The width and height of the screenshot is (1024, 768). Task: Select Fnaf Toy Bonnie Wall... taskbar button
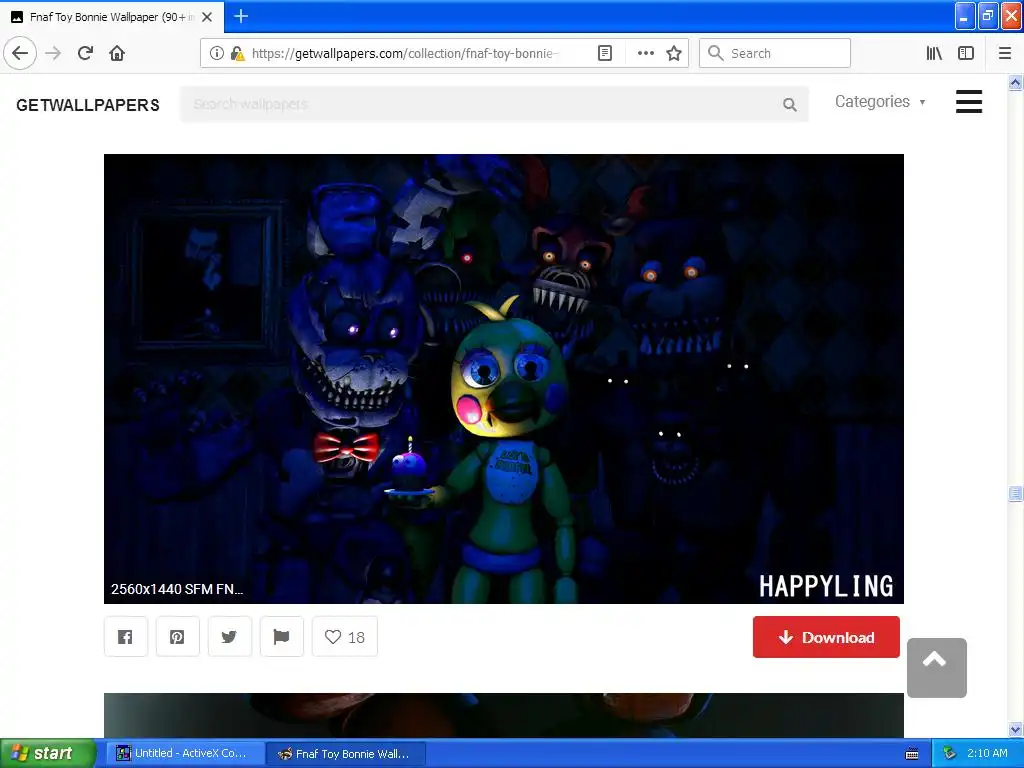pyautogui.click(x=346, y=754)
